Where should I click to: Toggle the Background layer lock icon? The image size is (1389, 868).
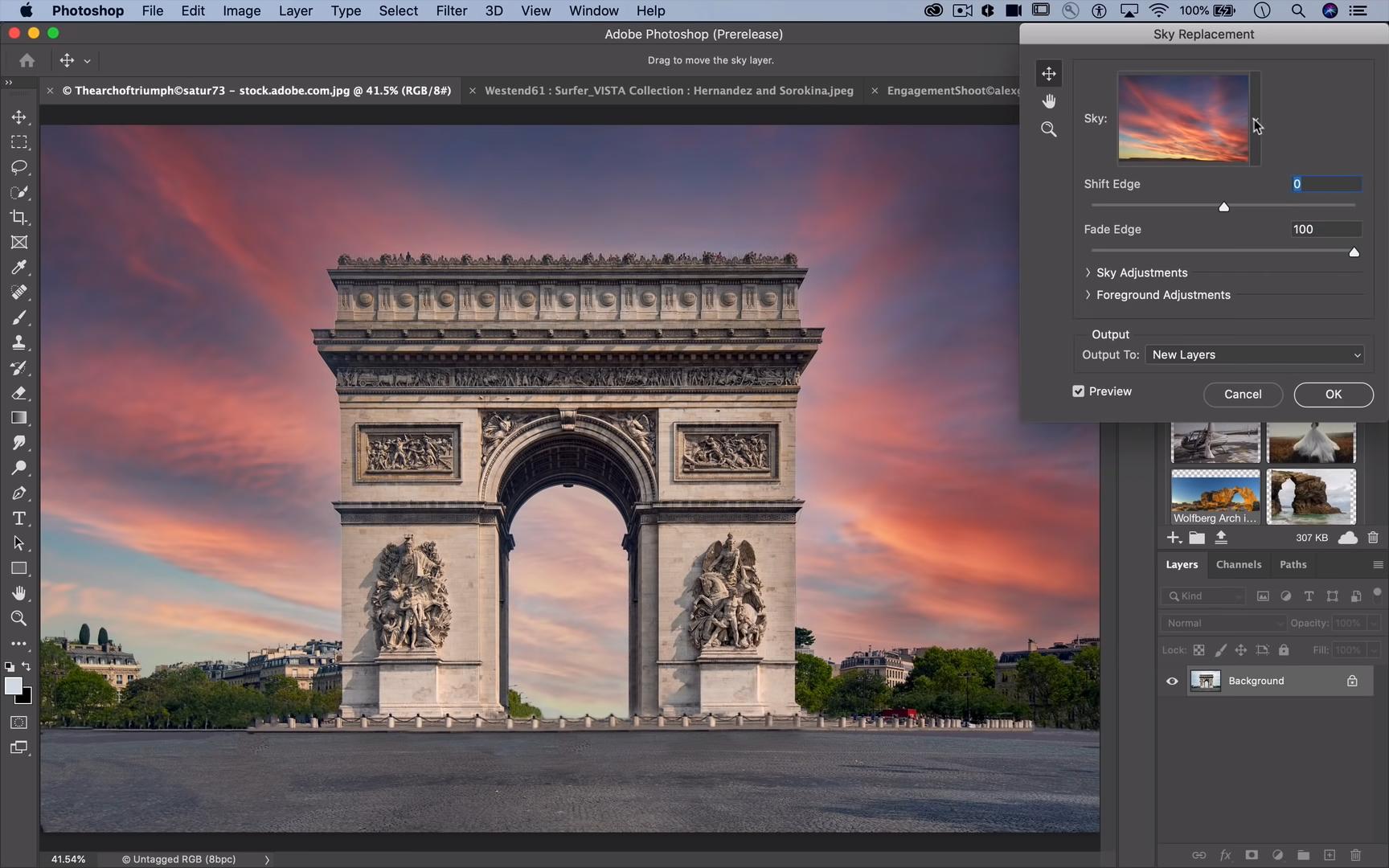(1352, 682)
